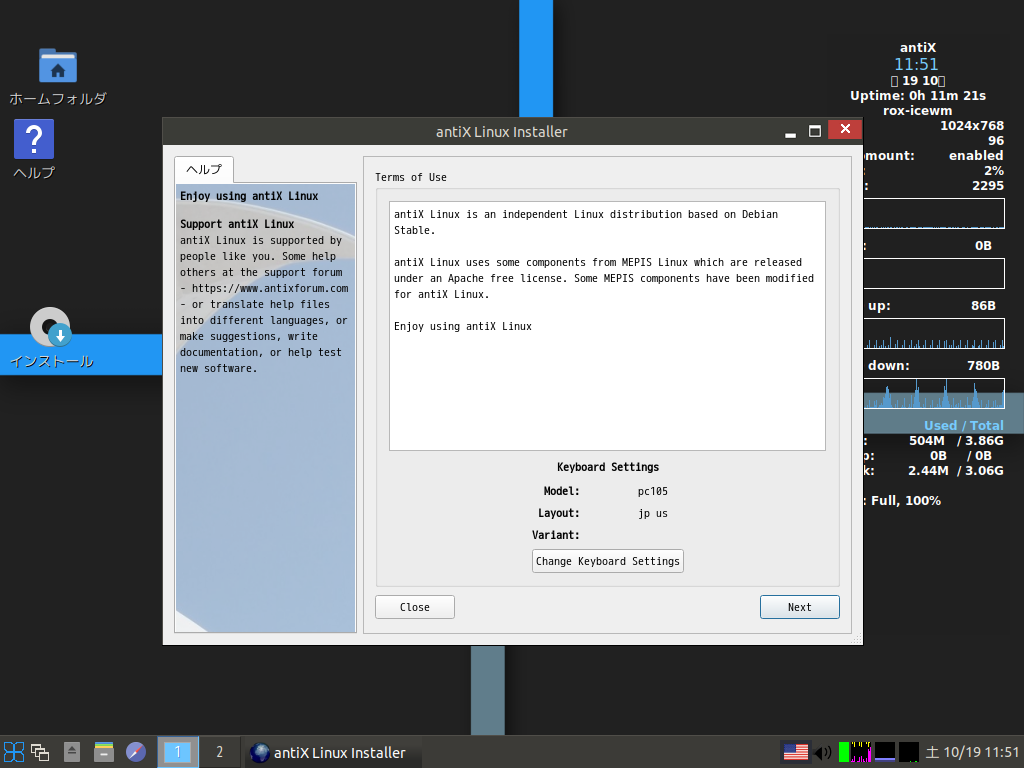Click the 'jp us' layout value

(x=652, y=513)
